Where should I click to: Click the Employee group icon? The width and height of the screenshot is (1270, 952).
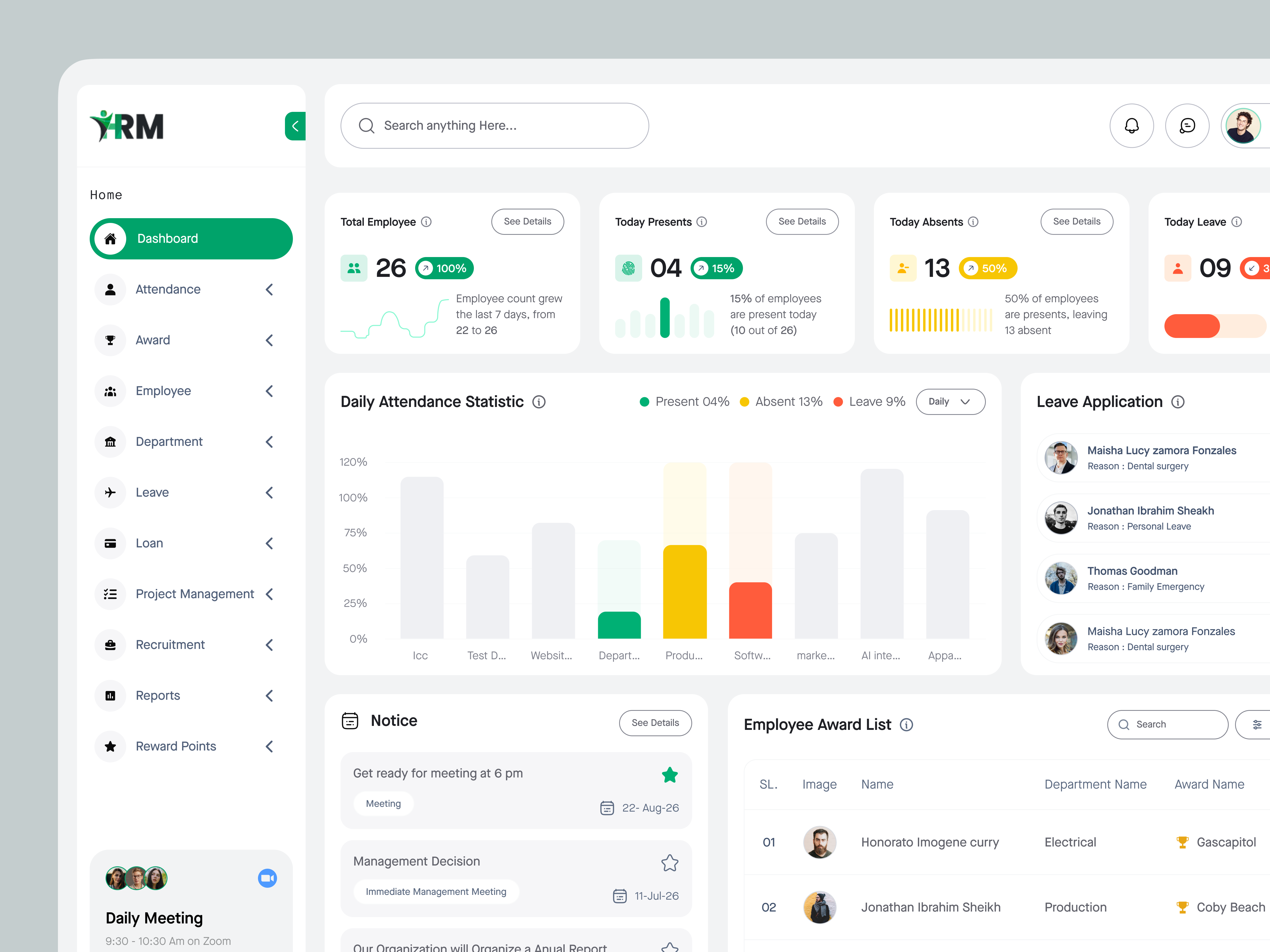pyautogui.click(x=110, y=391)
